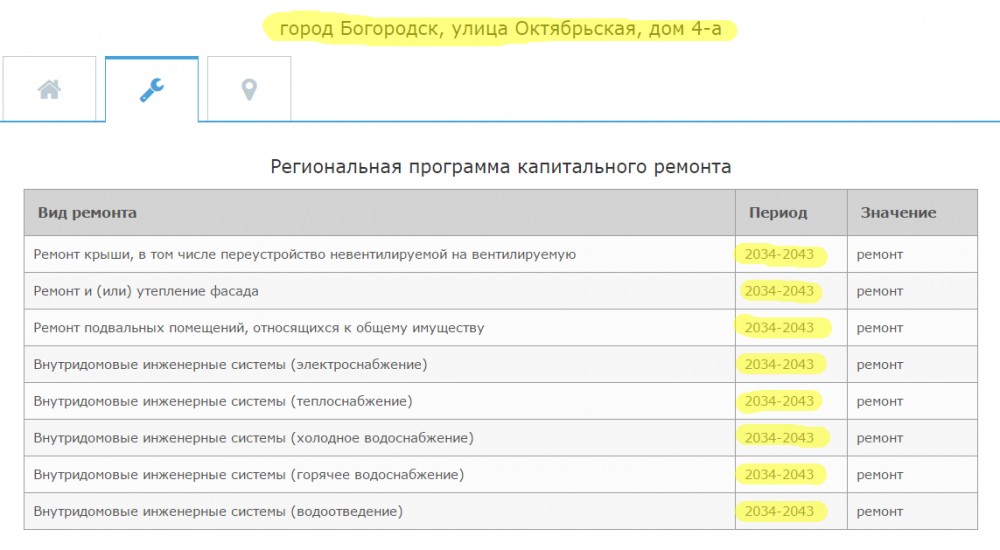The width and height of the screenshot is (1000, 550).
Task: Click the теплоснабжение engineering systems row
Action: 222,401
